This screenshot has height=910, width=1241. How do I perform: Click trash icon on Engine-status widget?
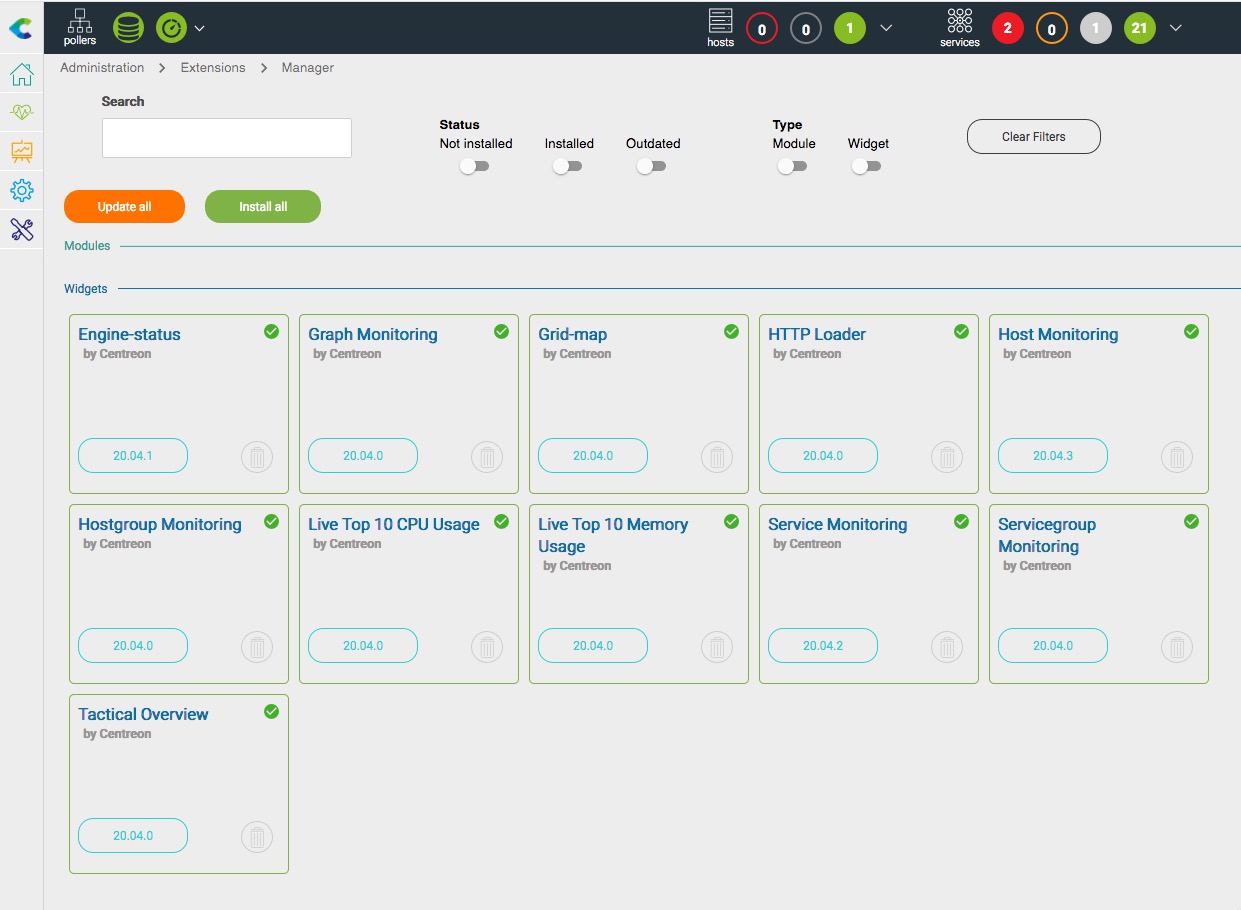(257, 457)
